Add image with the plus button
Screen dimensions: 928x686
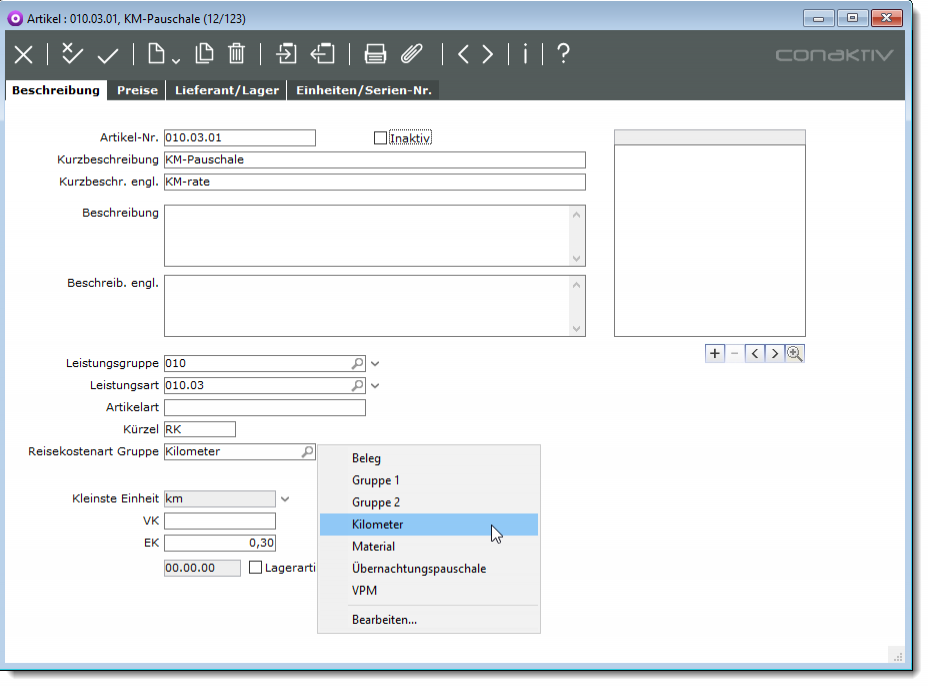[714, 353]
